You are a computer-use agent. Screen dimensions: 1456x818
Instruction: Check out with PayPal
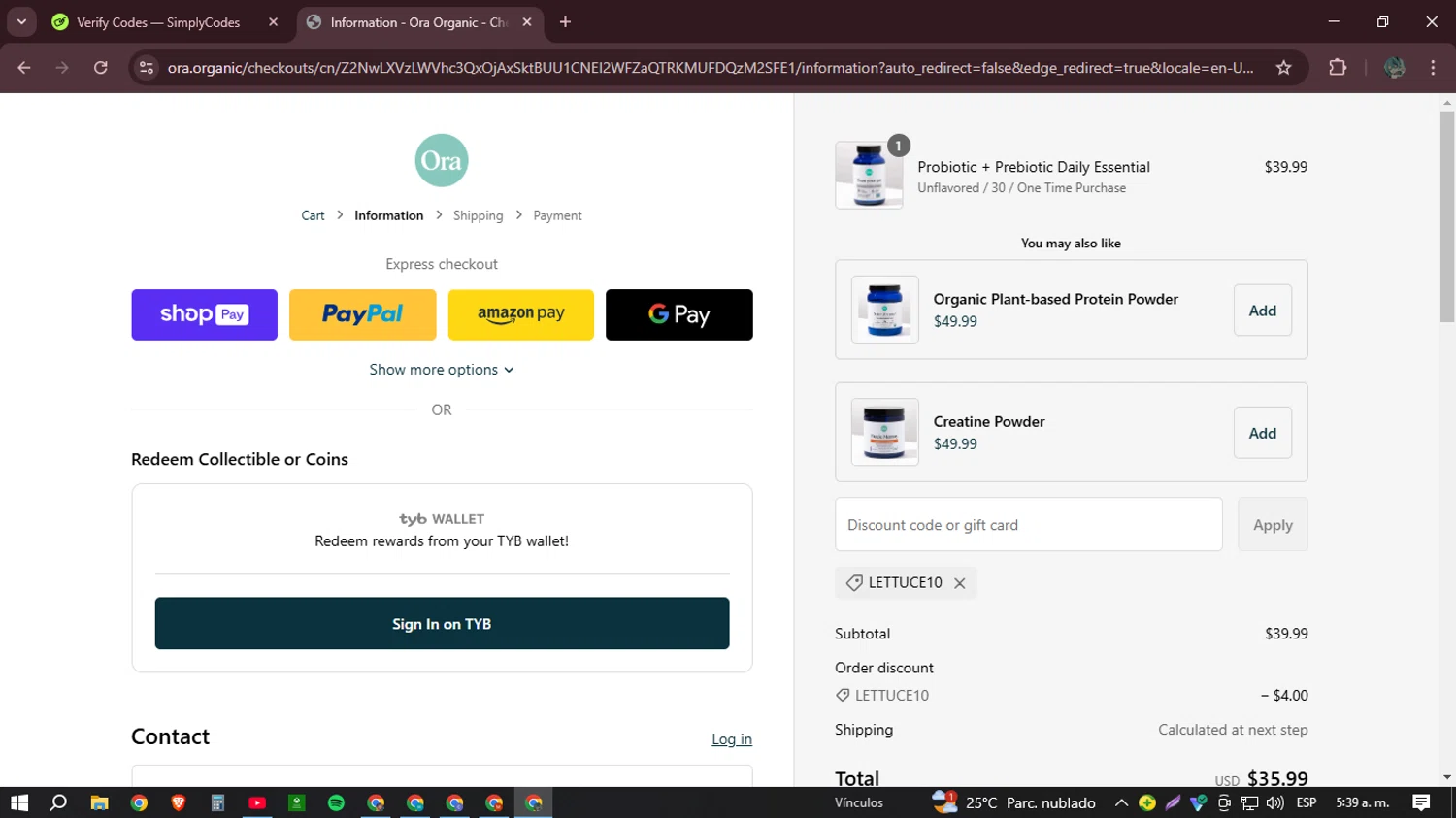coord(362,314)
